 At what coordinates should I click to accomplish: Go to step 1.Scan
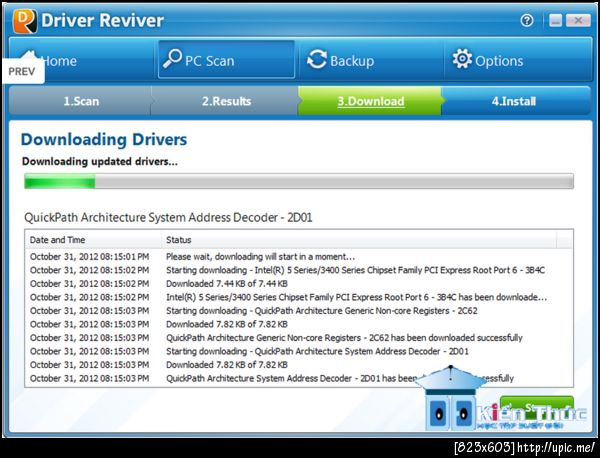tap(81, 101)
